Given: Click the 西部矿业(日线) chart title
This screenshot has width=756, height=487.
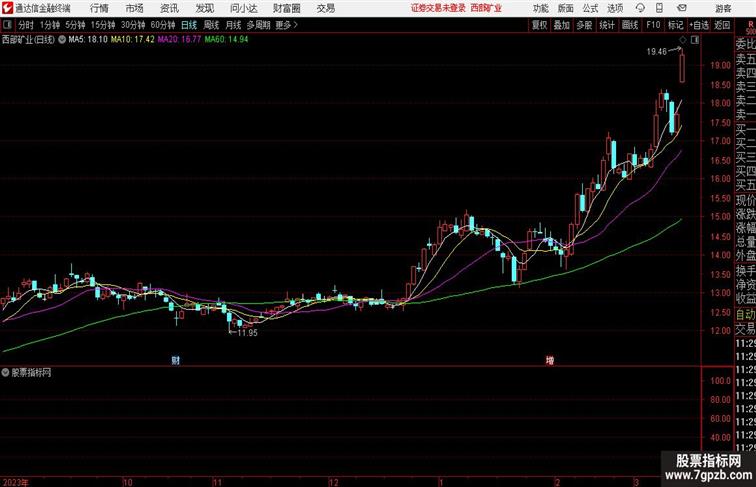Looking at the screenshot, I should 28,40.
